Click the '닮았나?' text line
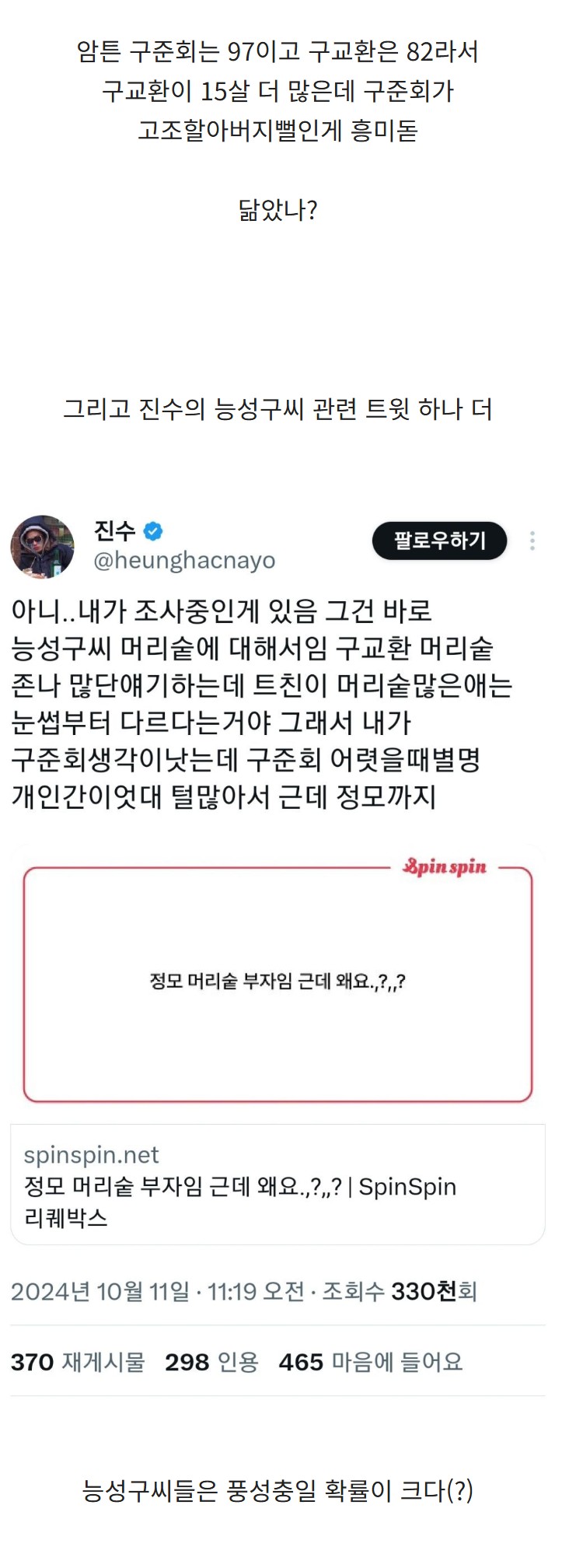 pos(278,210)
